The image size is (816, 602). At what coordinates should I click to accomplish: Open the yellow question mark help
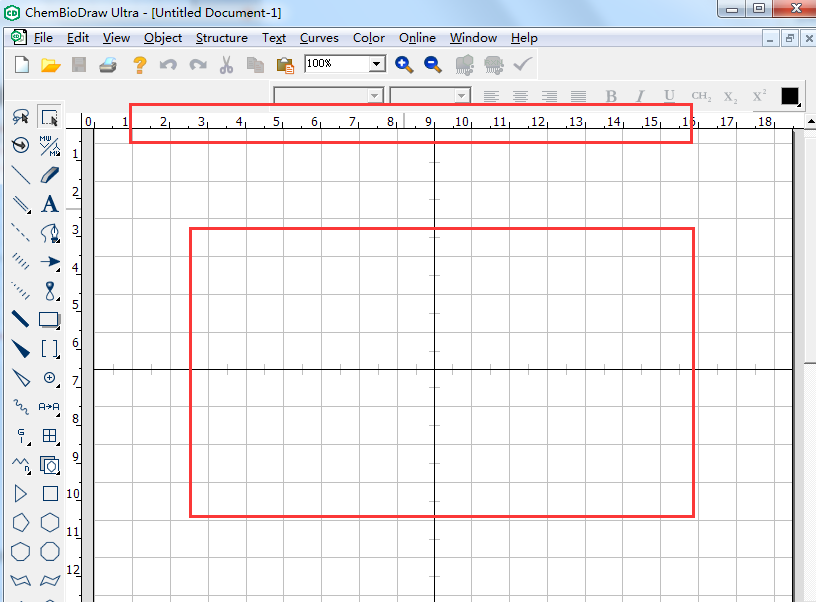[139, 65]
